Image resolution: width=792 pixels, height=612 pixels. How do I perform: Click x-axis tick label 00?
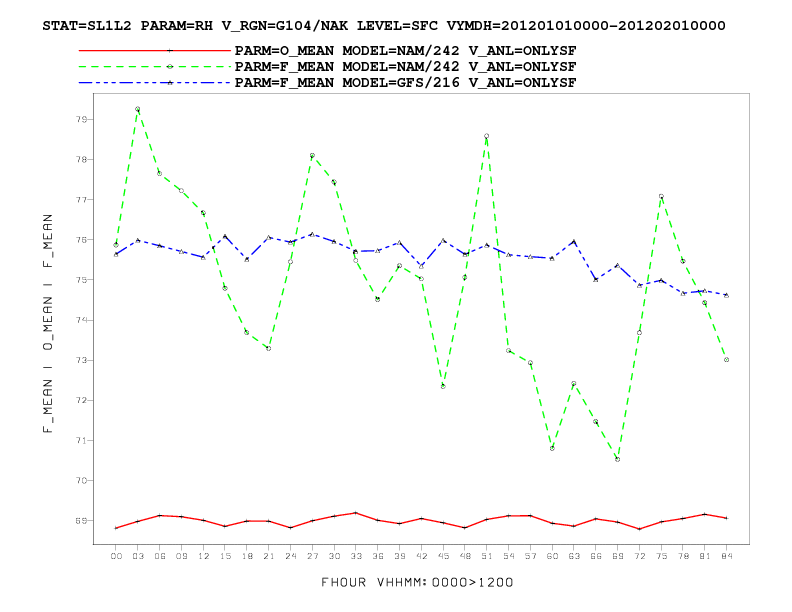point(116,556)
